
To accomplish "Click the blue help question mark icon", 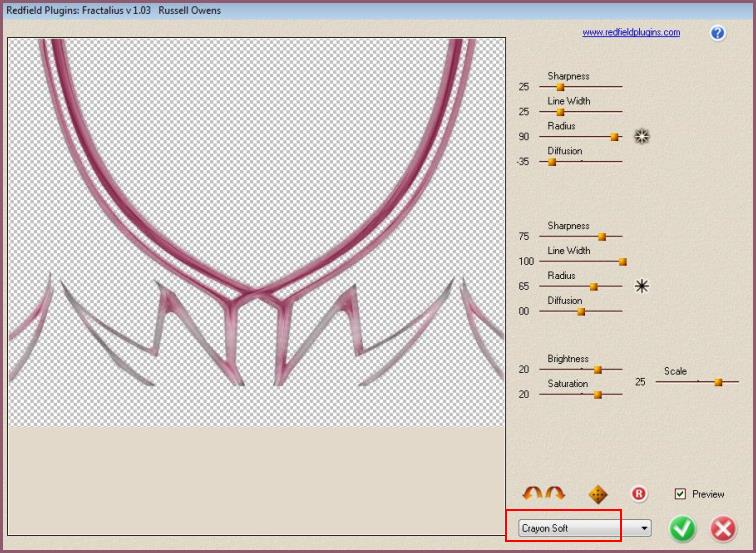I will point(718,33).
